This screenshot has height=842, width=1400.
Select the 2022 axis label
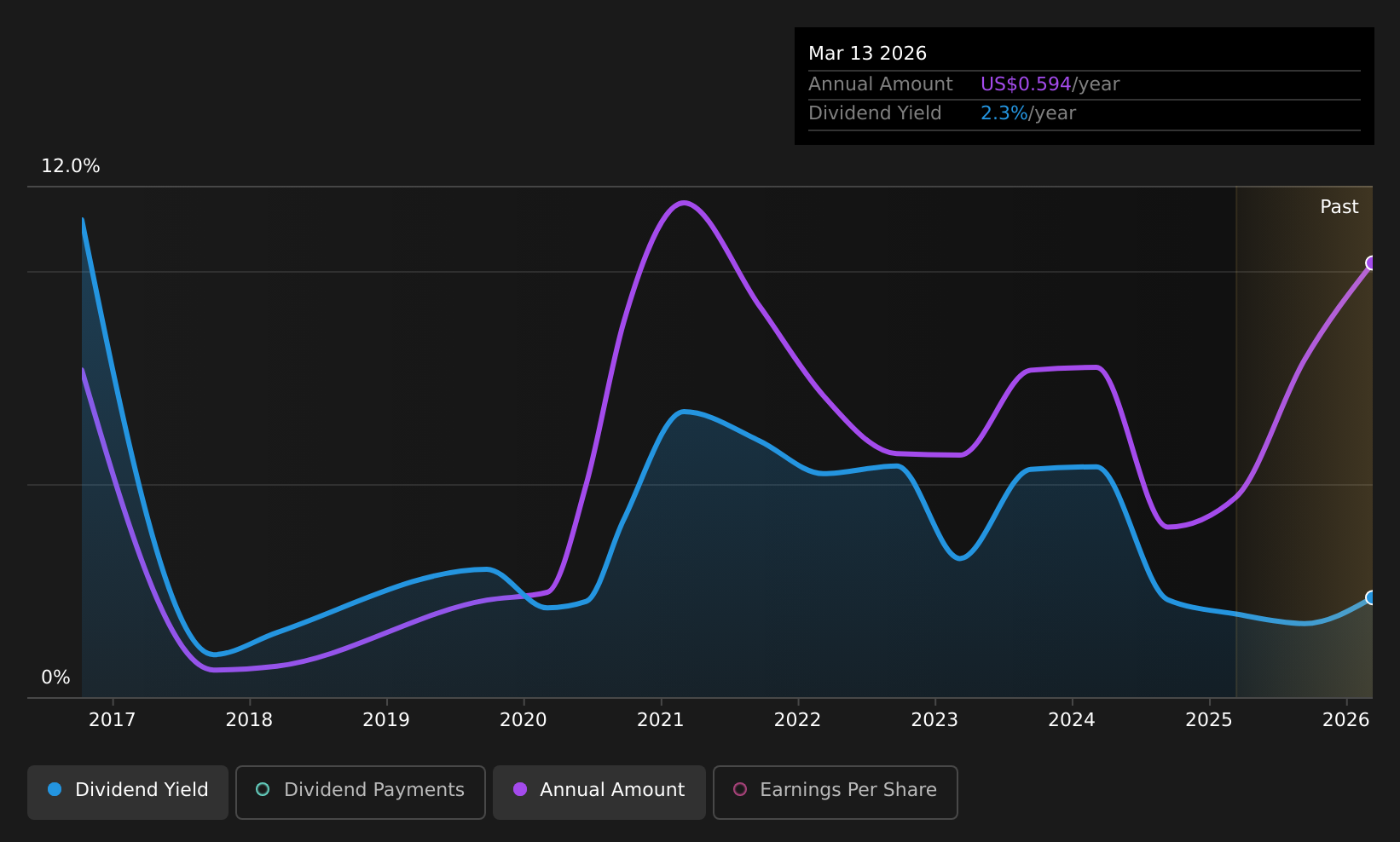coord(797,720)
